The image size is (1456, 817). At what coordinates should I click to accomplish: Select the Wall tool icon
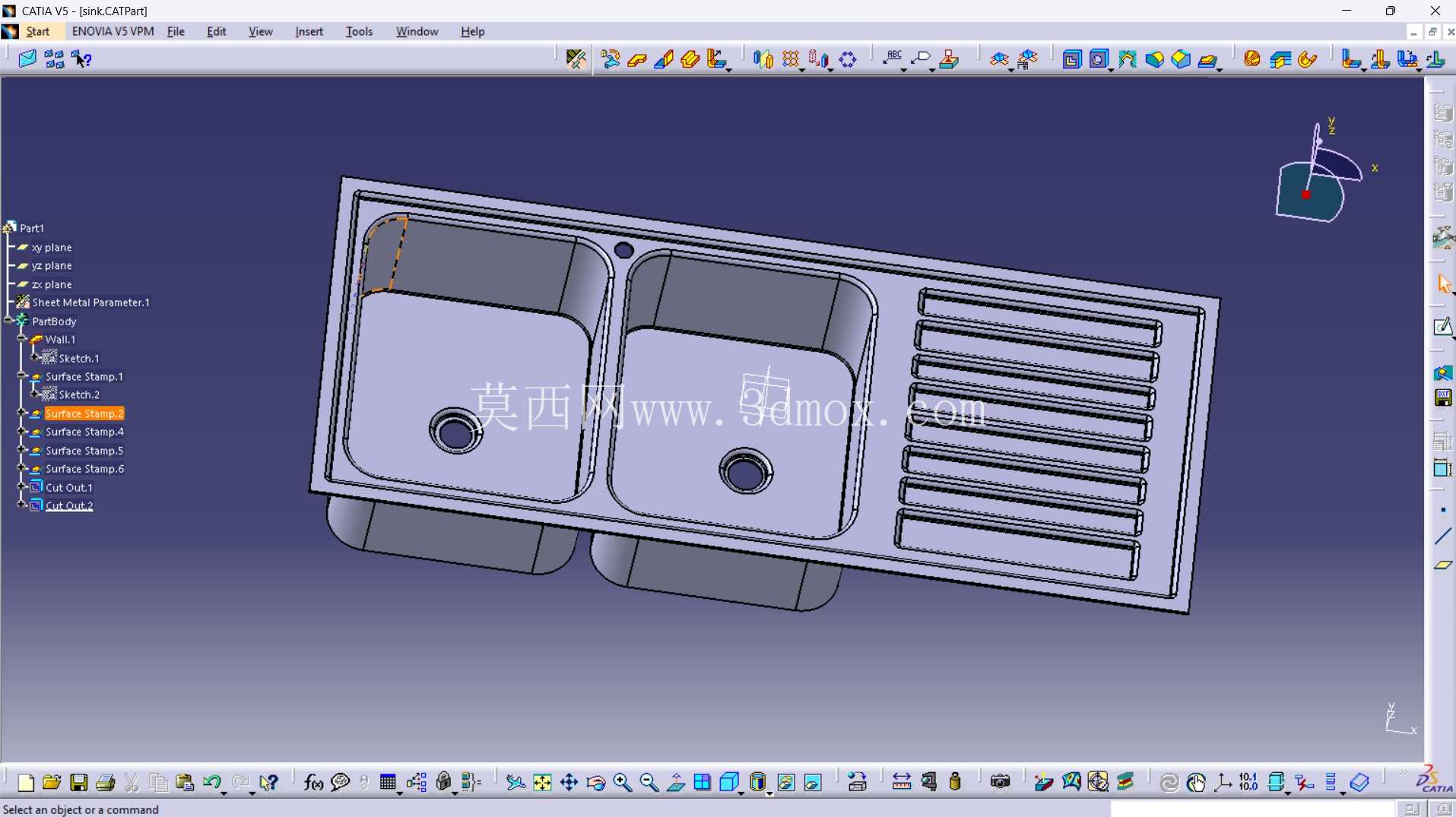(637, 59)
